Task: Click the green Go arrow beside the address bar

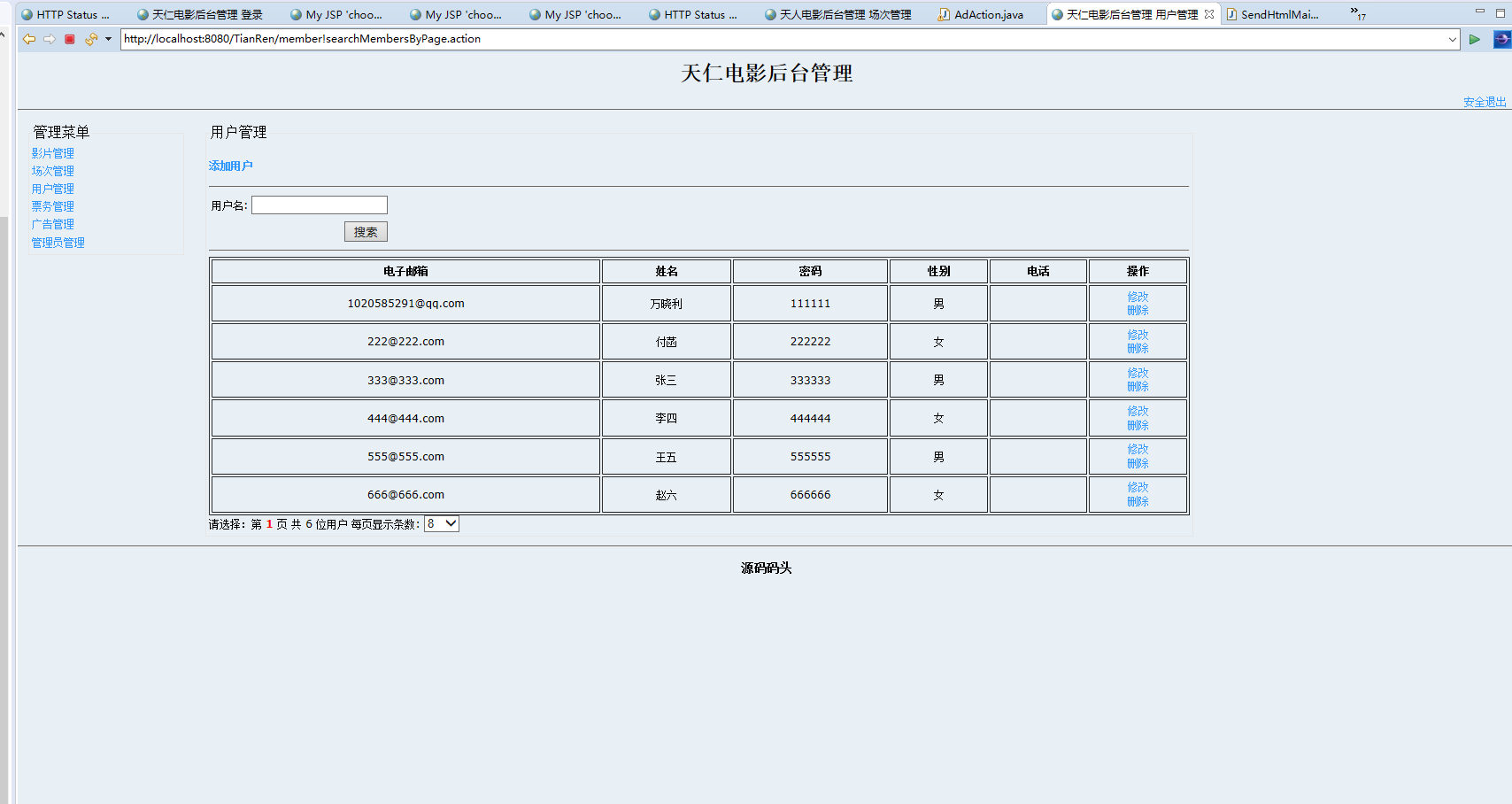Action: [1475, 39]
